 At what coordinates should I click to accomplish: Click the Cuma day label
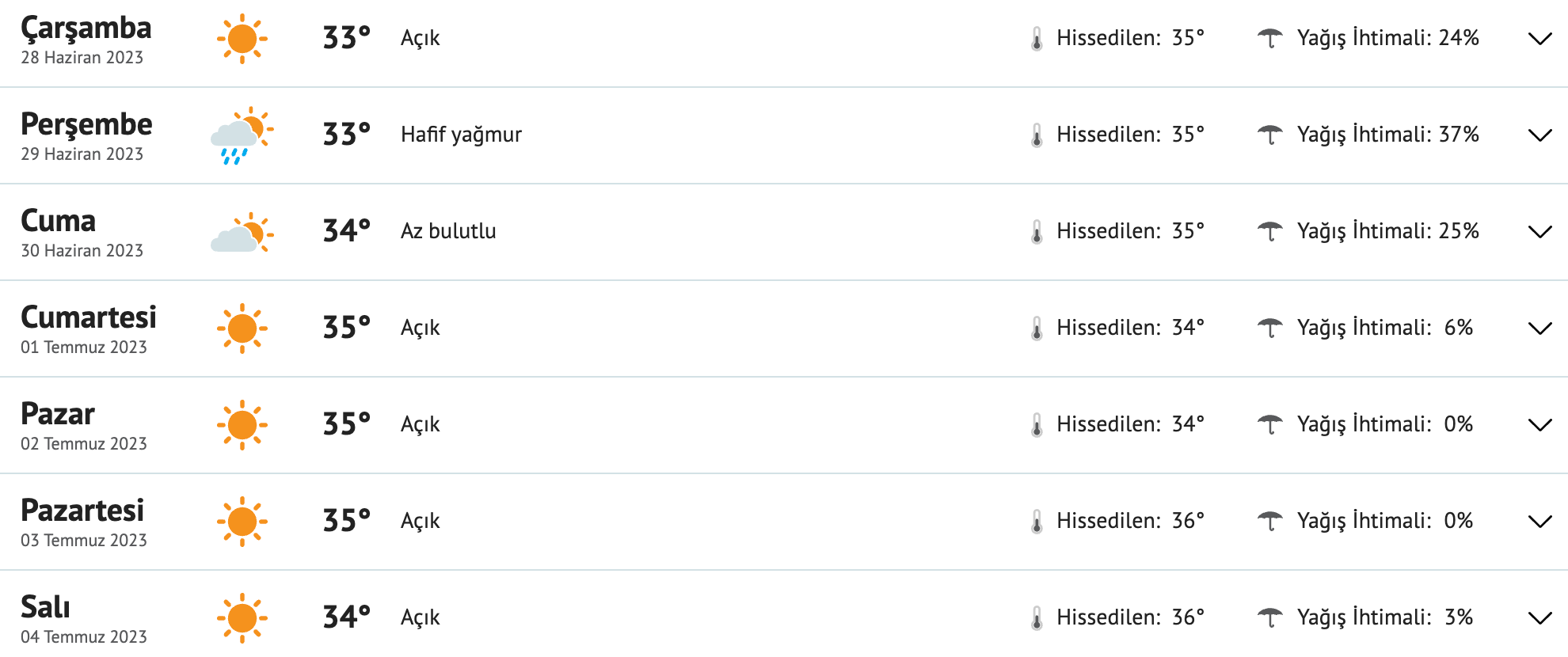pos(59,221)
